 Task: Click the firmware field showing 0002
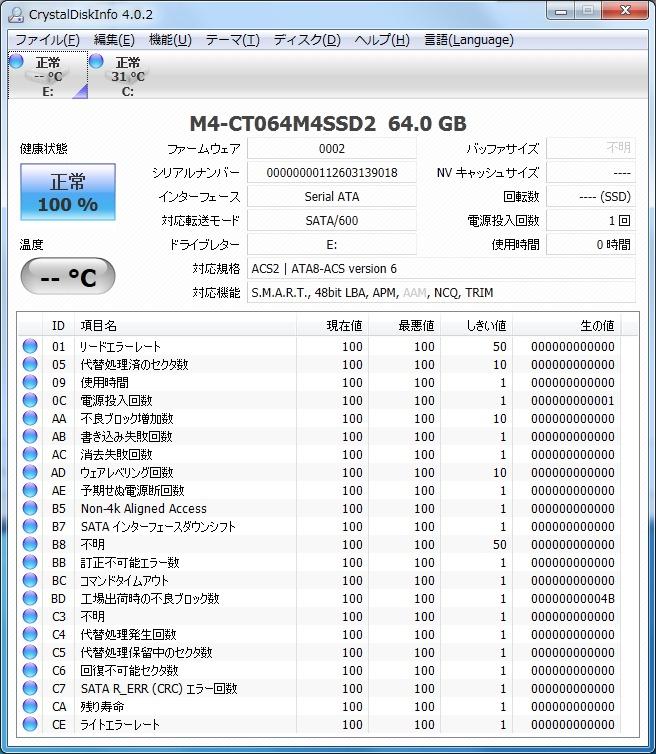pos(332,149)
